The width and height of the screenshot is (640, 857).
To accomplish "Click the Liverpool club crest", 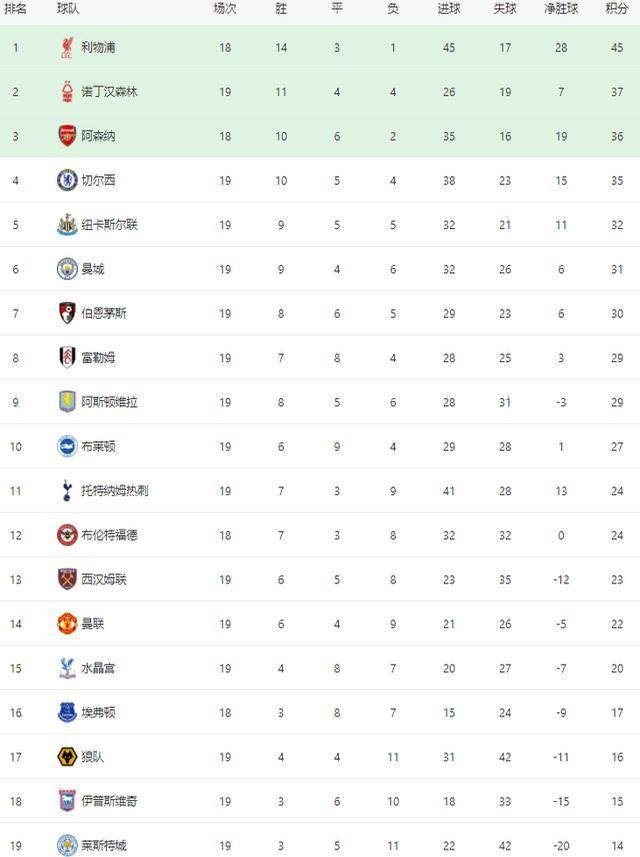I will coord(67,48).
